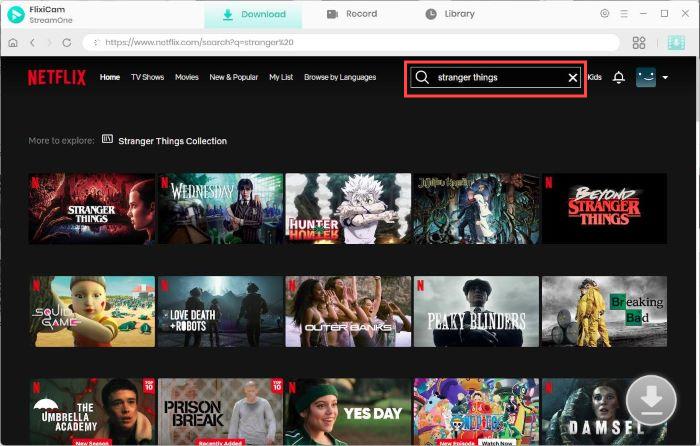This screenshot has height=446, width=700.
Task: Open Browse by Languages menu
Action: pos(340,77)
